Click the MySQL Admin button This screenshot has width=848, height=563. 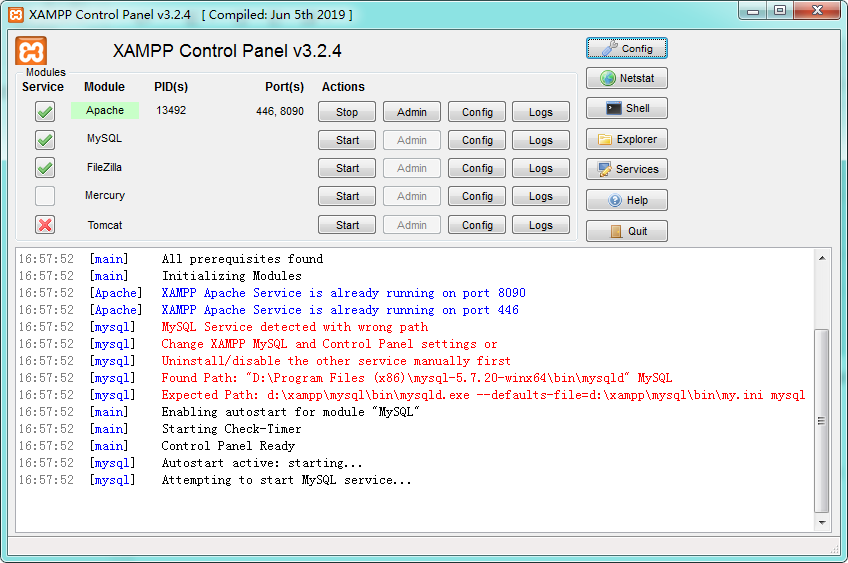click(412, 140)
